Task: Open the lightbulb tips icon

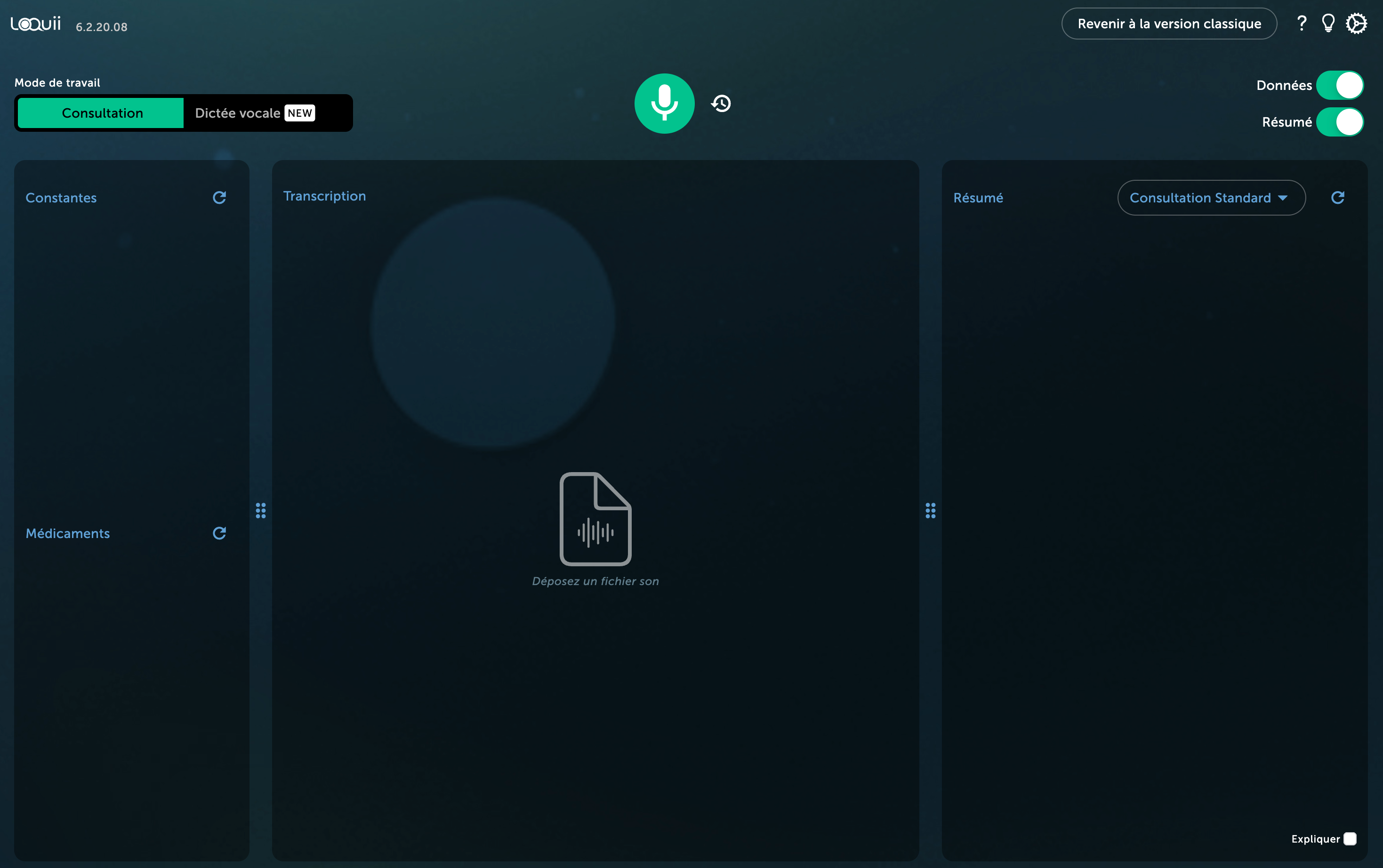Action: pyautogui.click(x=1328, y=24)
